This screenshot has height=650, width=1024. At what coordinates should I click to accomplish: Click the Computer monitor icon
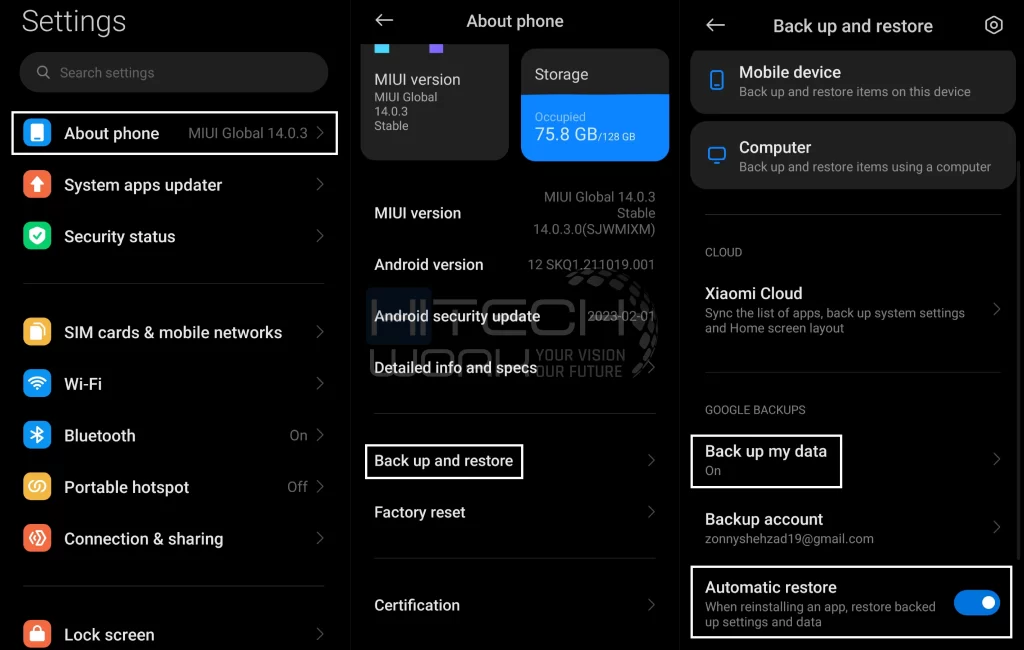716,155
